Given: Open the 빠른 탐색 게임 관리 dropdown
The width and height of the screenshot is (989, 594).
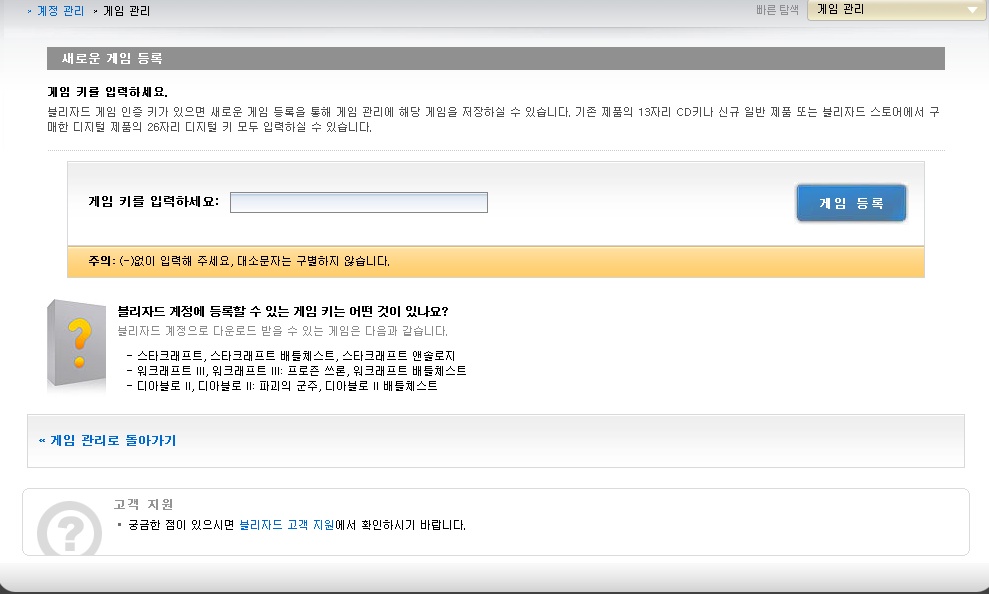Looking at the screenshot, I should pos(896,9).
